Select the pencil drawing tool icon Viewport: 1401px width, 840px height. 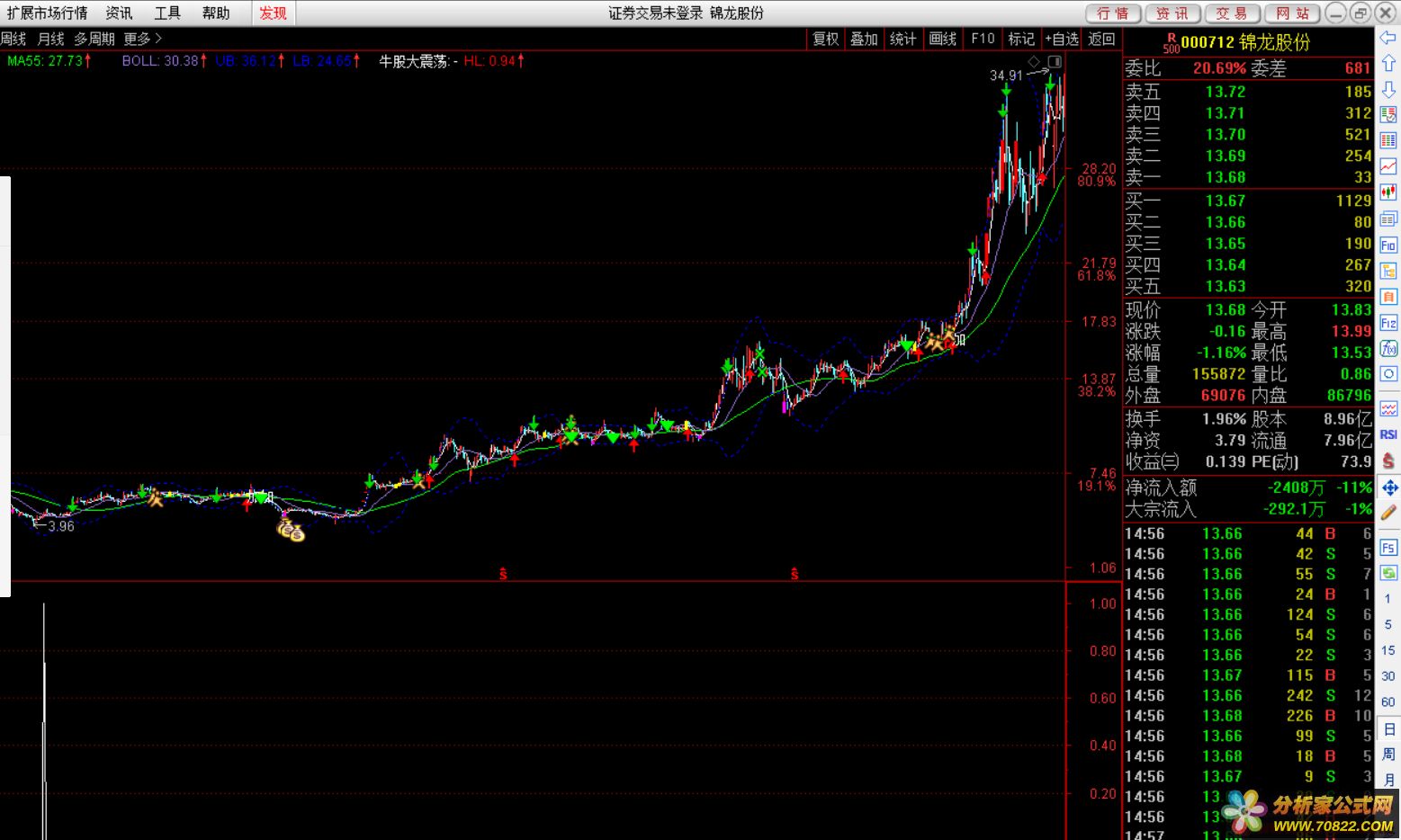click(1388, 513)
